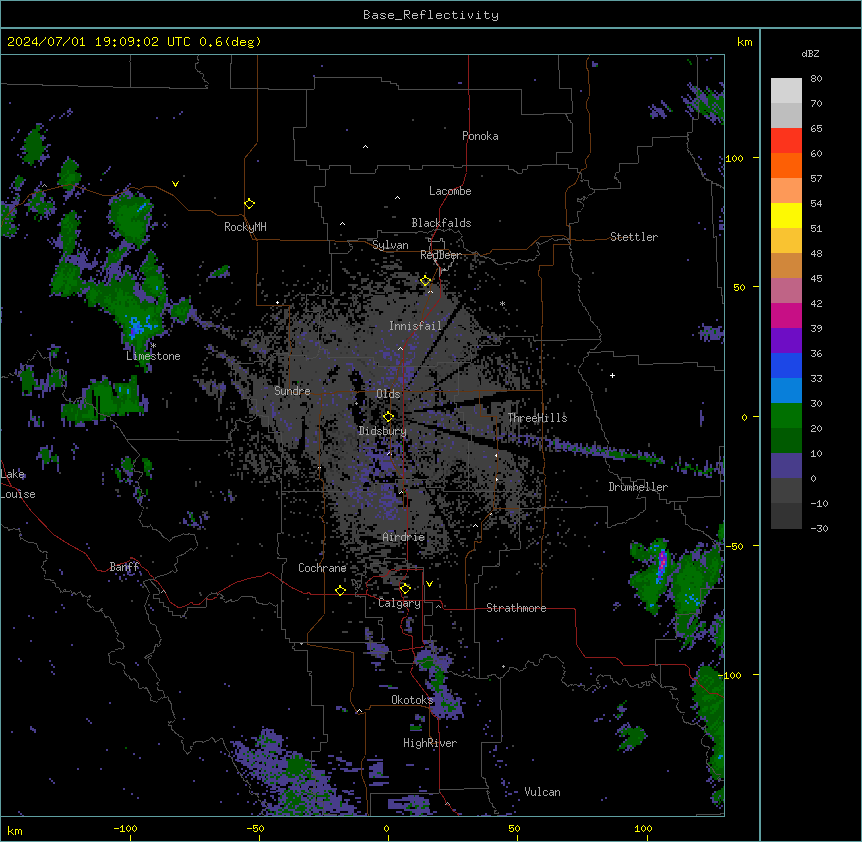Image resolution: width=862 pixels, height=842 pixels.
Task: Click the Okotoks label
Action: click(412, 700)
